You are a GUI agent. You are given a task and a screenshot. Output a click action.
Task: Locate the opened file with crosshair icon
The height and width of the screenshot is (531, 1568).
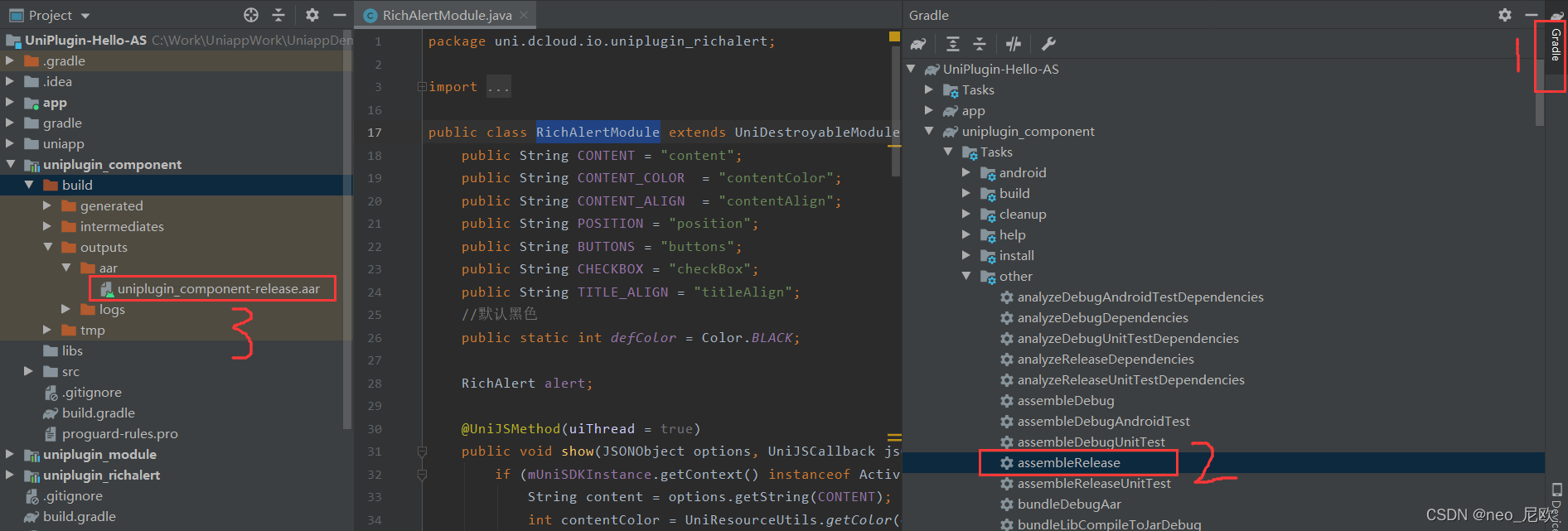tap(251, 15)
